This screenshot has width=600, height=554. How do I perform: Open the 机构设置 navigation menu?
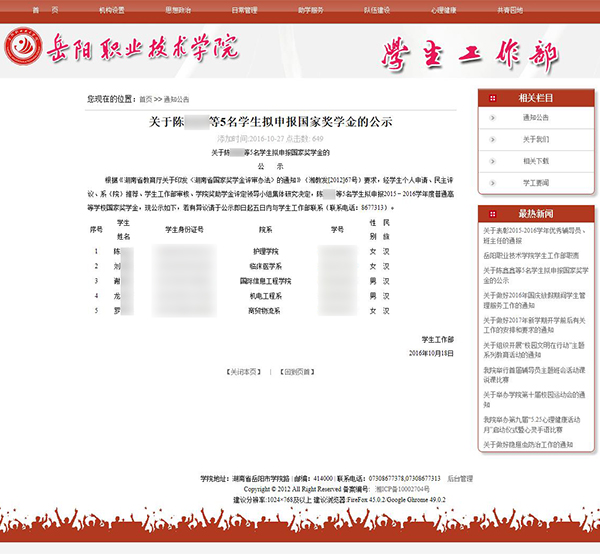coord(112,9)
